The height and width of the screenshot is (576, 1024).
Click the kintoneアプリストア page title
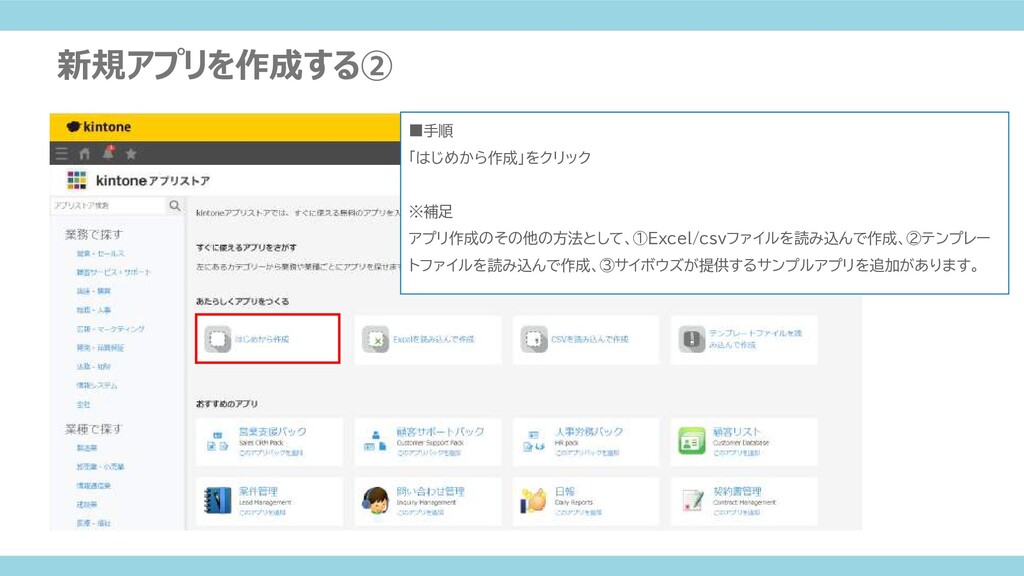[153, 180]
